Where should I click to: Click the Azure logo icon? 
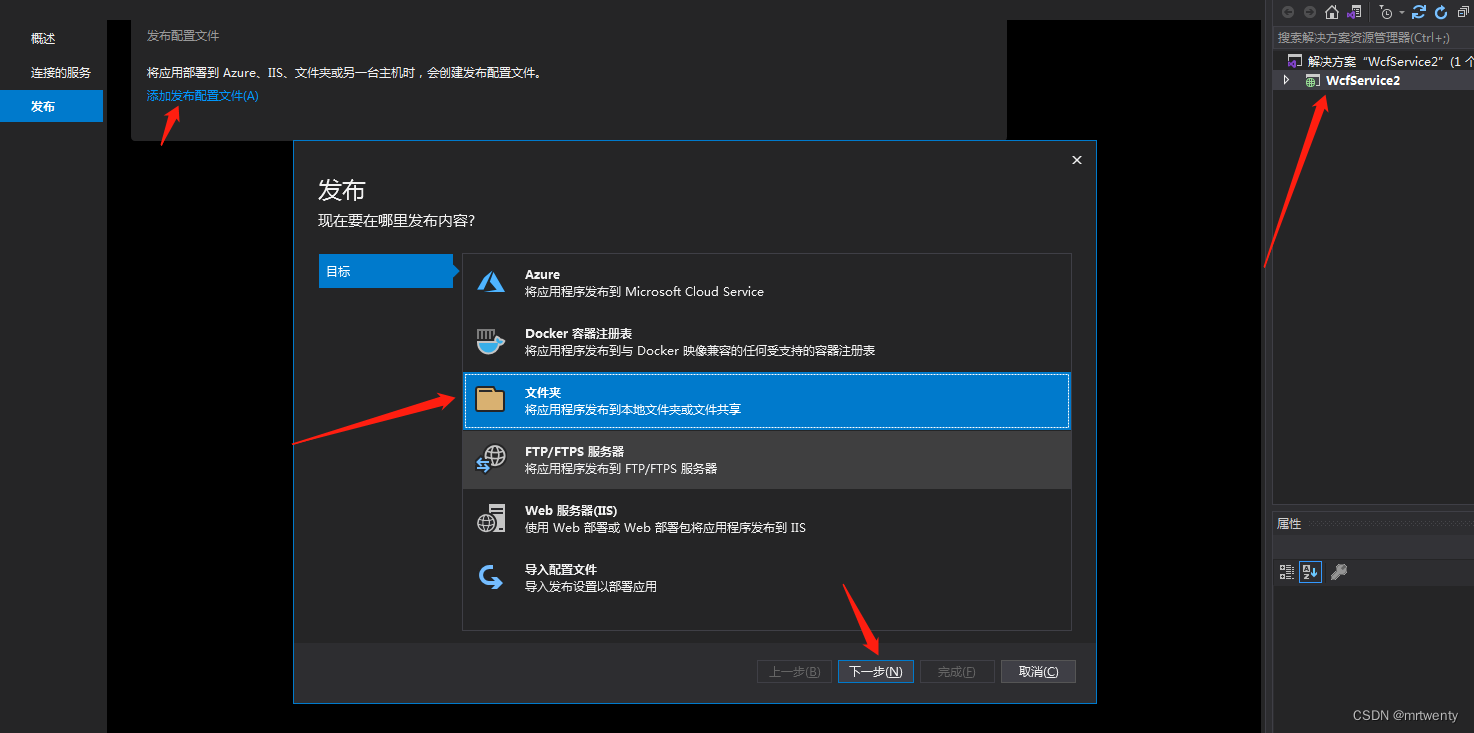click(x=491, y=283)
